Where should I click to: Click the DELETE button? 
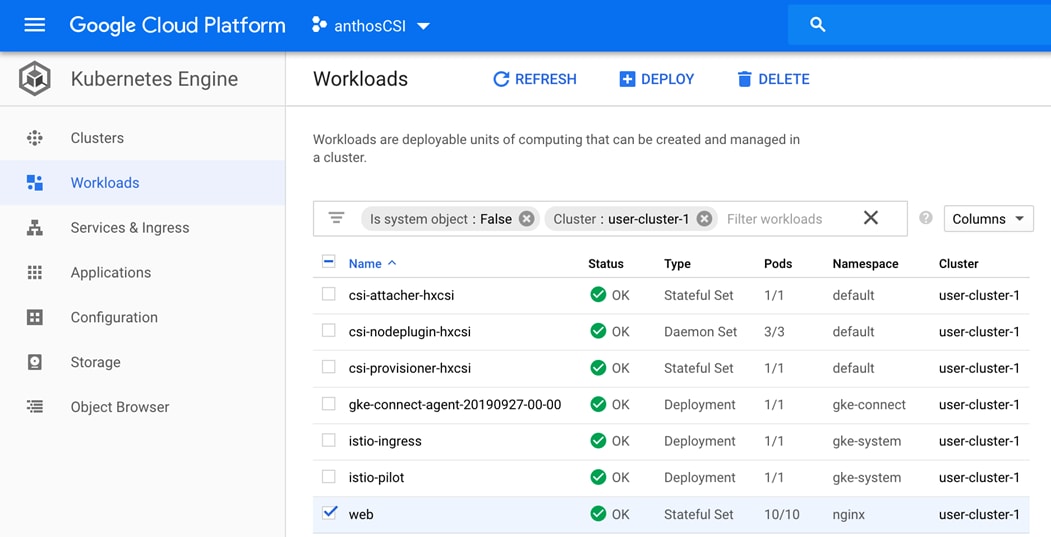[774, 79]
